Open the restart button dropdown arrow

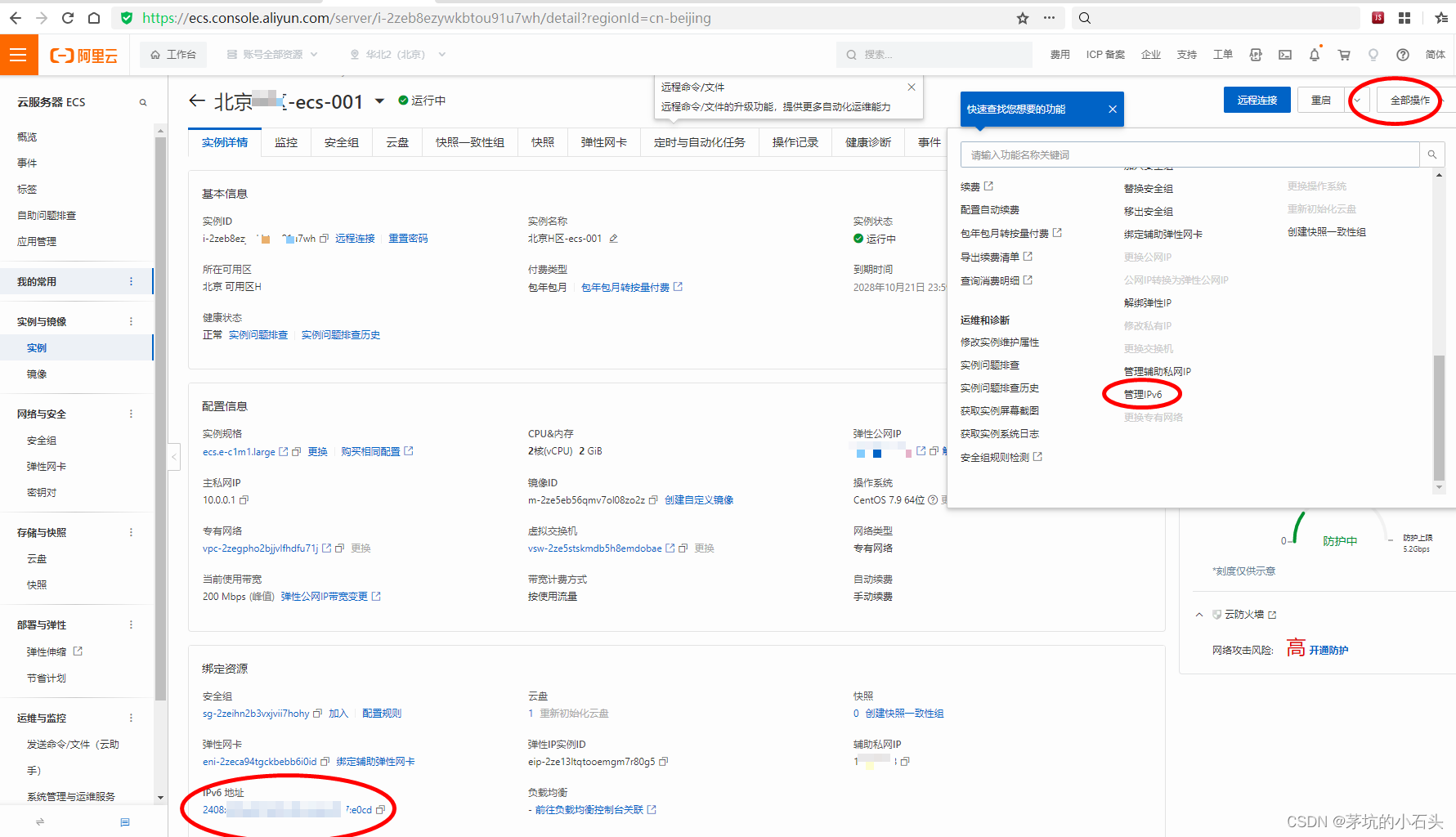click(x=1357, y=101)
